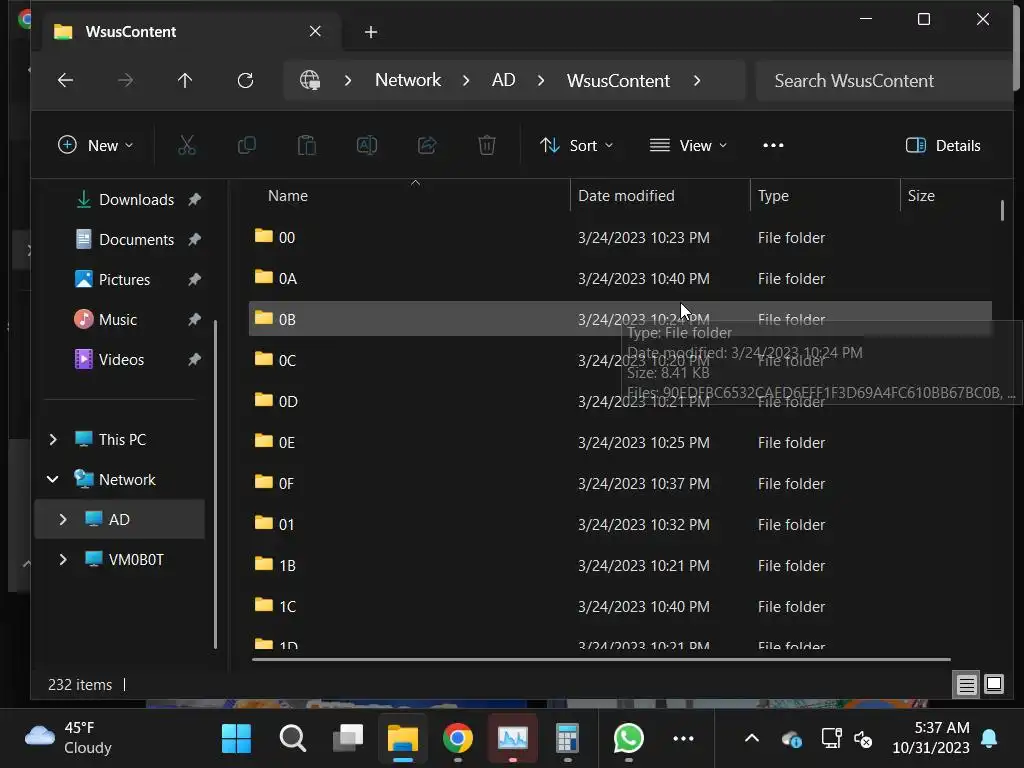Select the 0A folder

(620, 278)
